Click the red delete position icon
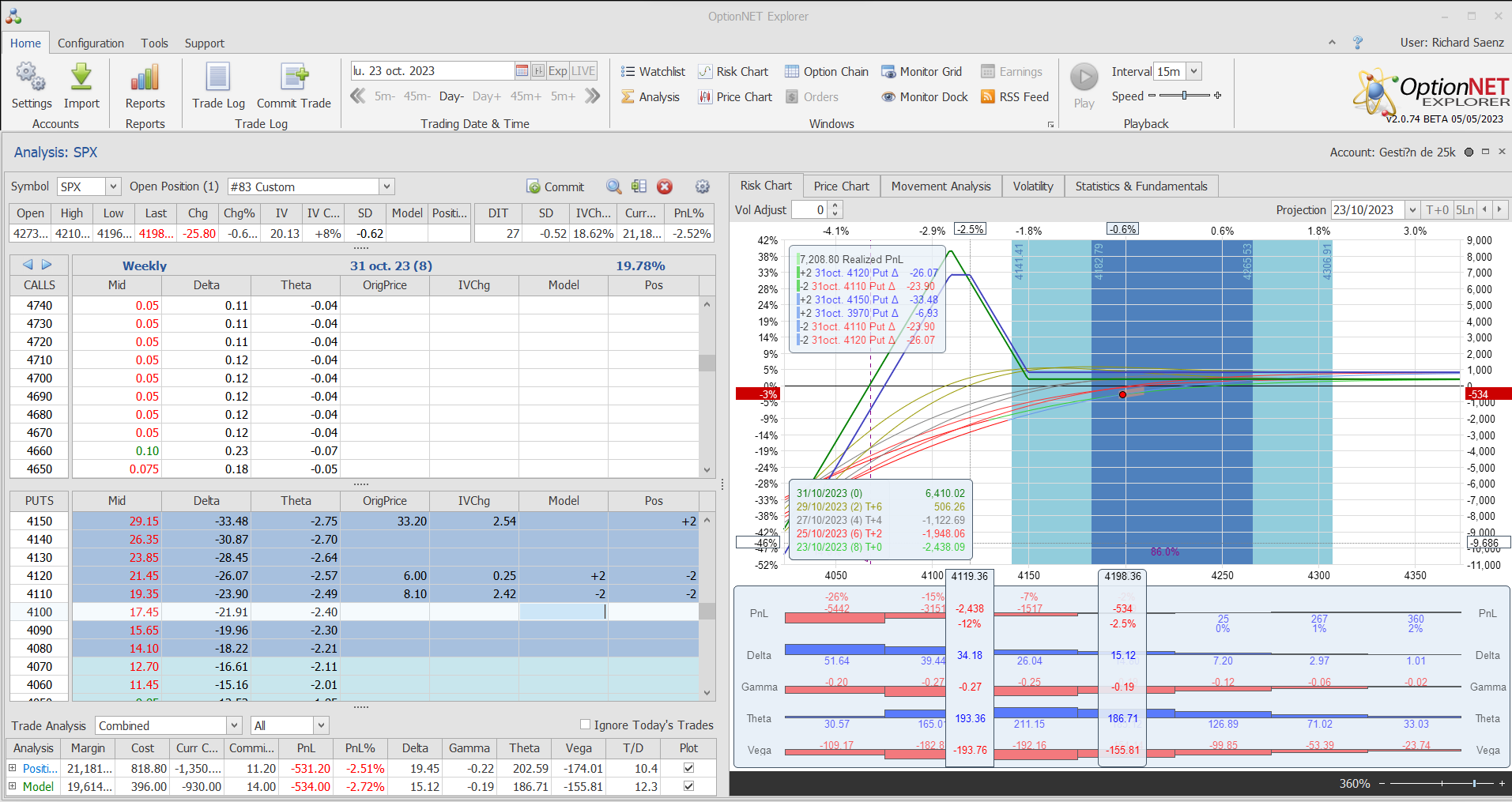Viewport: 1512px width, 802px height. [665, 186]
